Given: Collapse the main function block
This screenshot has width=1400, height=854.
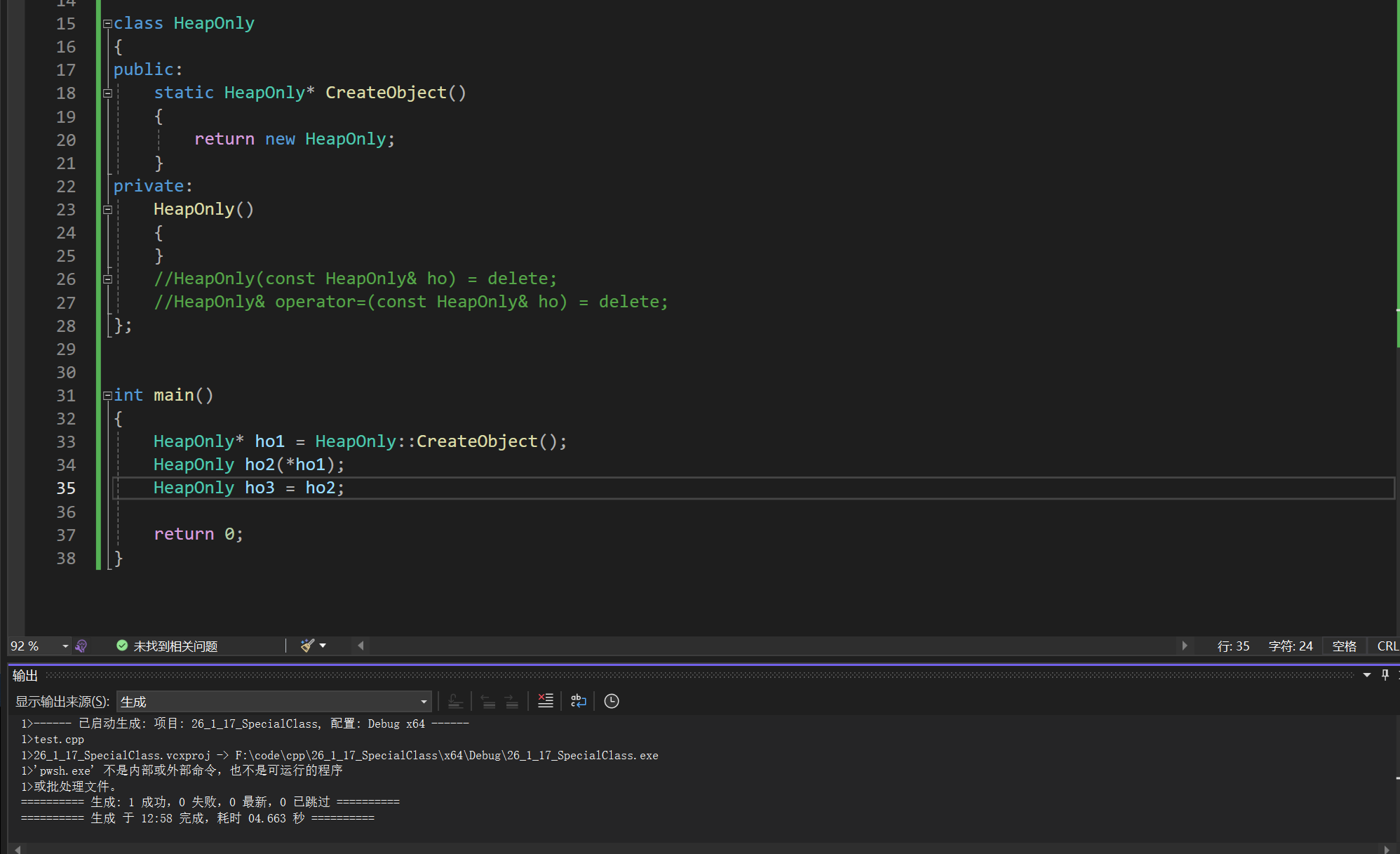Looking at the screenshot, I should click(107, 396).
